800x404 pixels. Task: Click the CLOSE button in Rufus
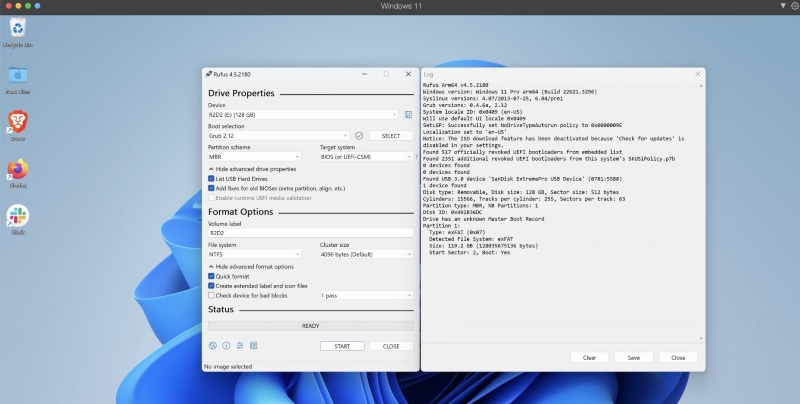tap(391, 346)
